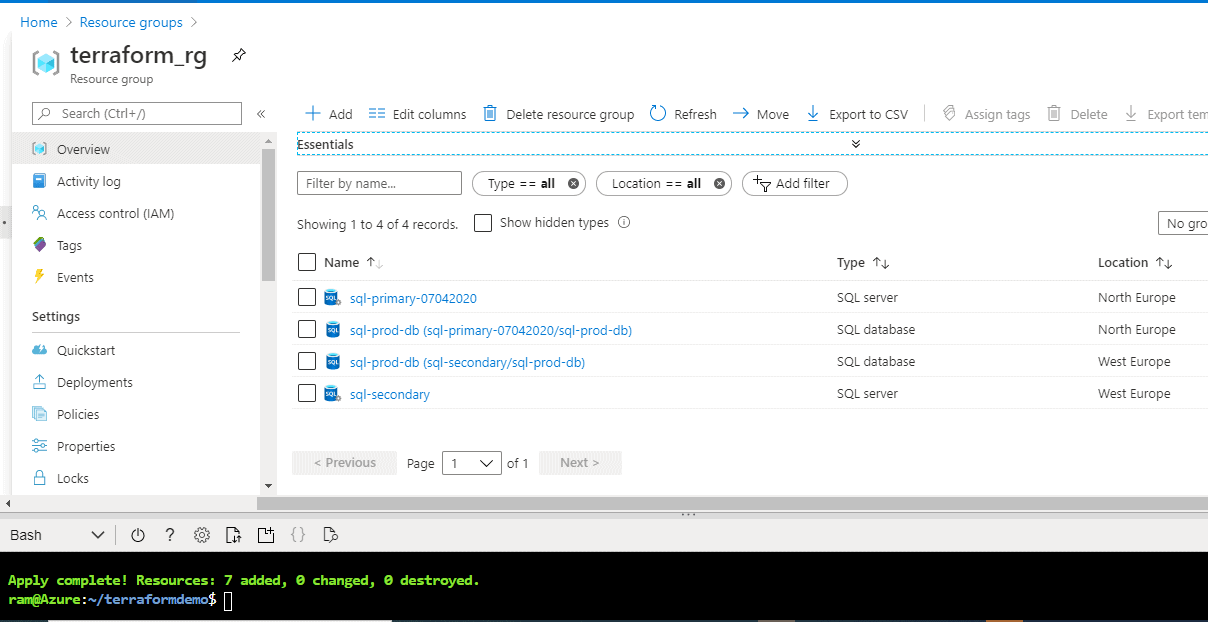The height and width of the screenshot is (622, 1208).
Task: Click the SQL icon beside sql-secondary
Action: point(333,394)
